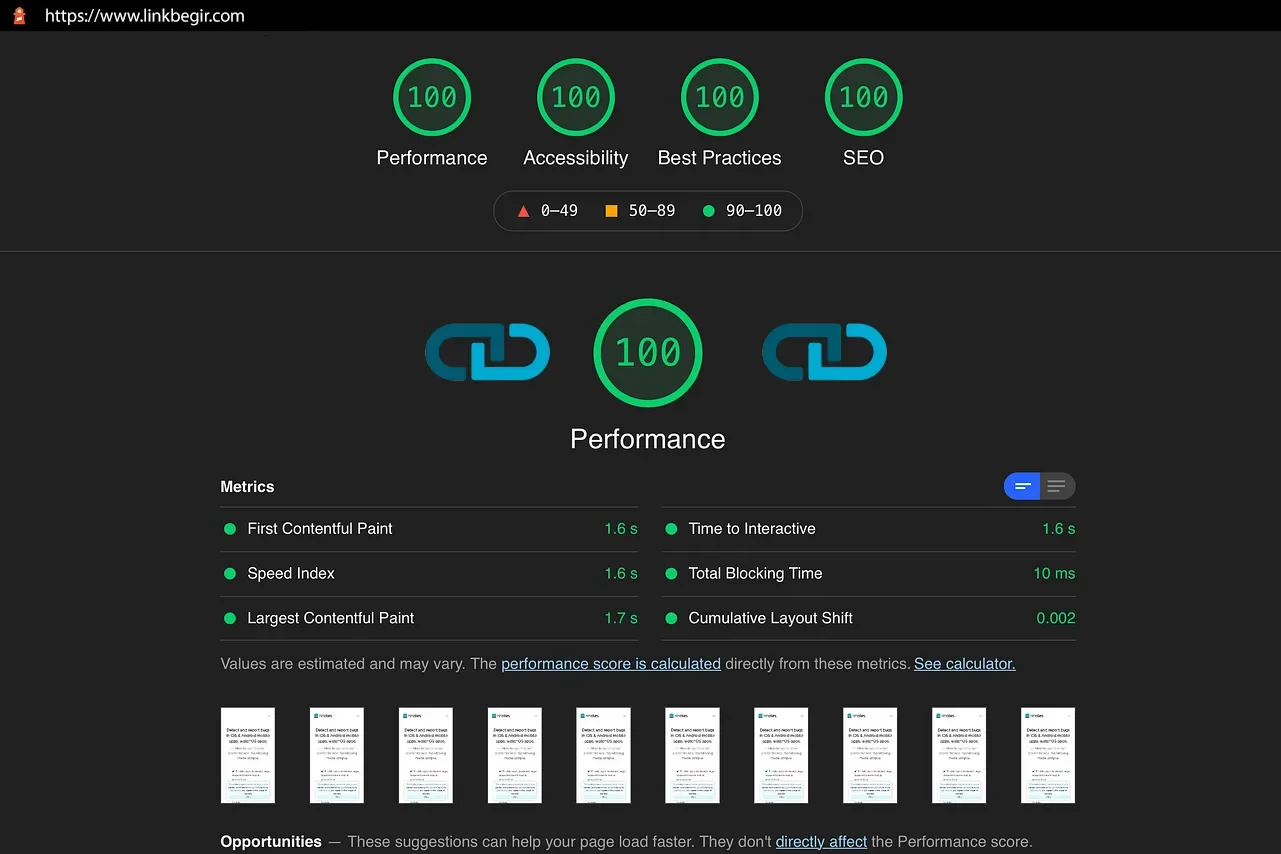Follow the 'directly affect' link
The image size is (1281, 854).
point(821,841)
